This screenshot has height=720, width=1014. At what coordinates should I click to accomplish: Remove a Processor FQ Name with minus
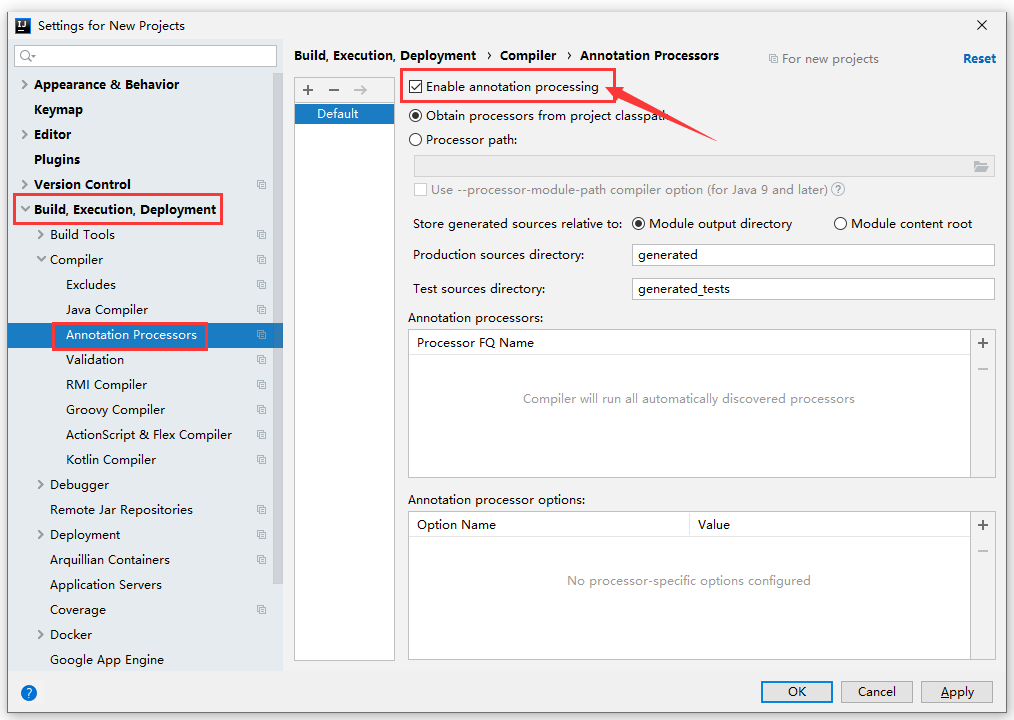pyautogui.click(x=982, y=369)
